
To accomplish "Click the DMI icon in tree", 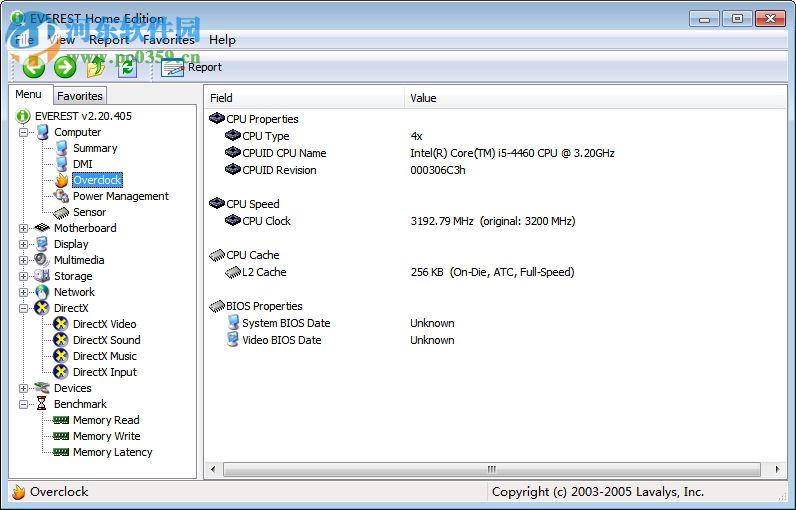I will pos(61,164).
